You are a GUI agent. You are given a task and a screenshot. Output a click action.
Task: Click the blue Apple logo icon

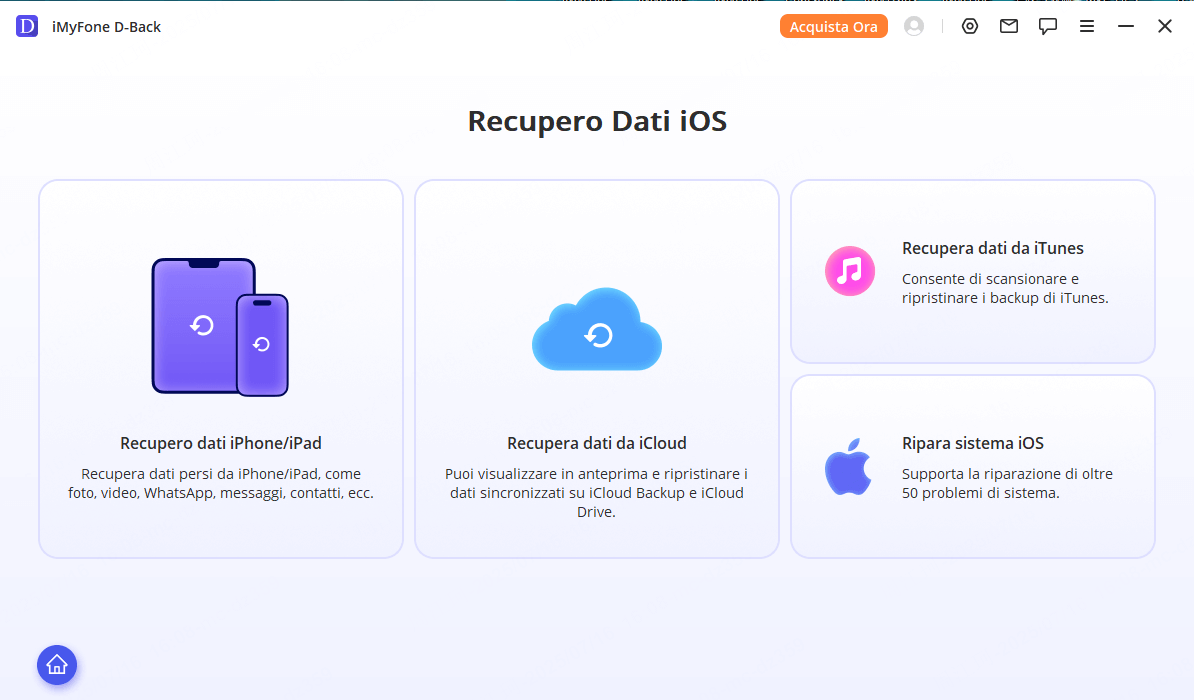pos(848,466)
